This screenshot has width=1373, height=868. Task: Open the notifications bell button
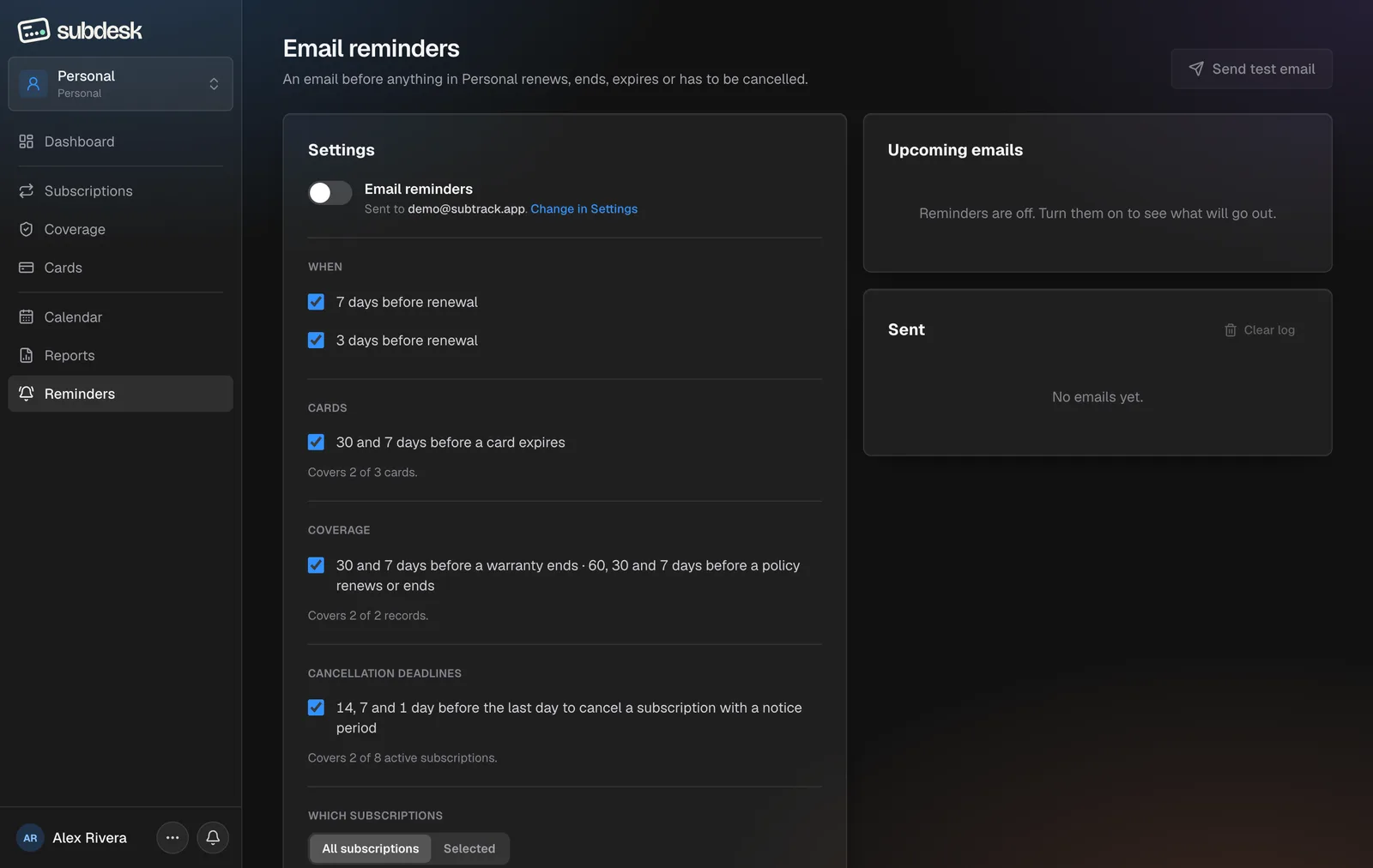point(213,838)
